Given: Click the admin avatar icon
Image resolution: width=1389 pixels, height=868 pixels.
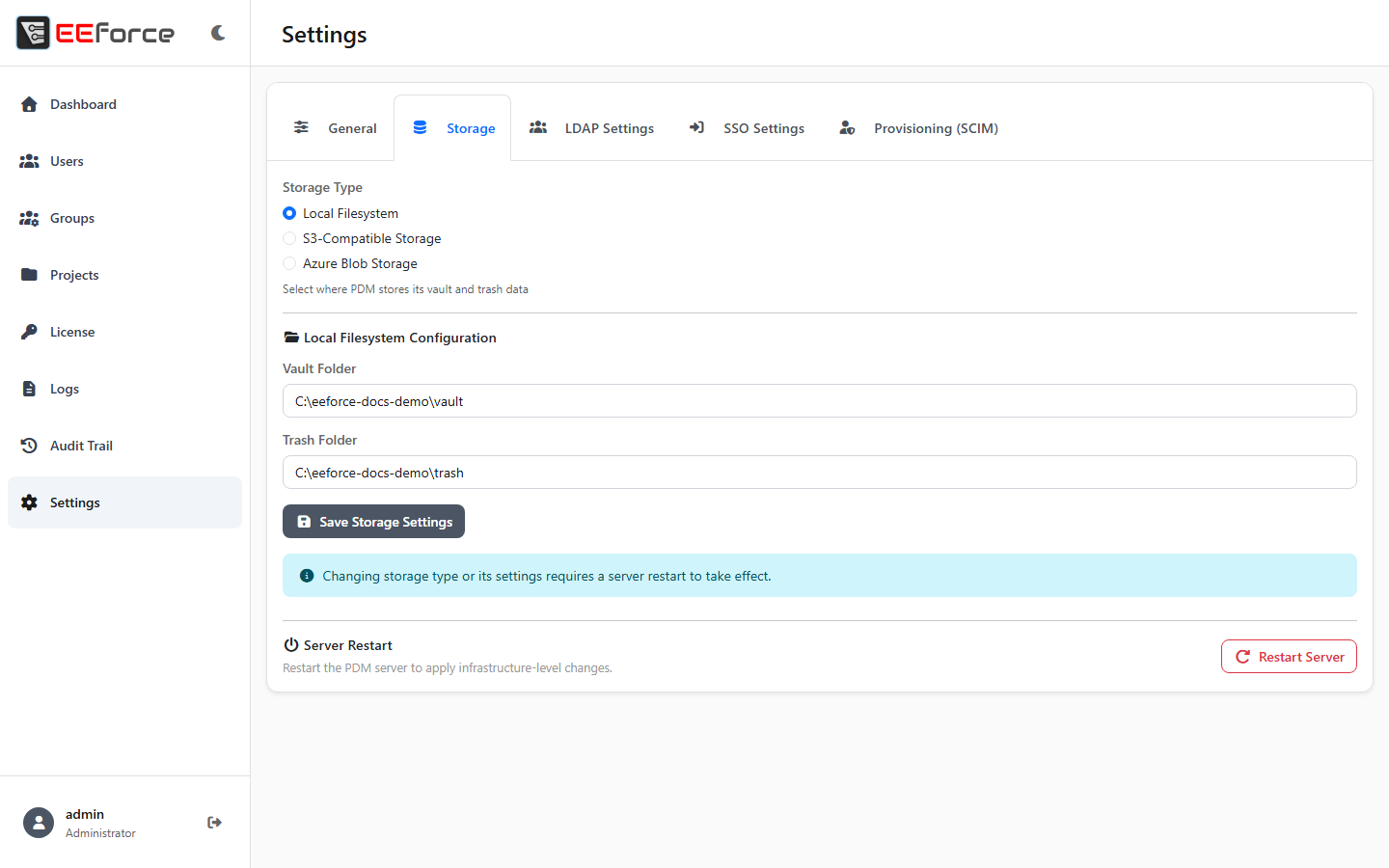Looking at the screenshot, I should 39,823.
